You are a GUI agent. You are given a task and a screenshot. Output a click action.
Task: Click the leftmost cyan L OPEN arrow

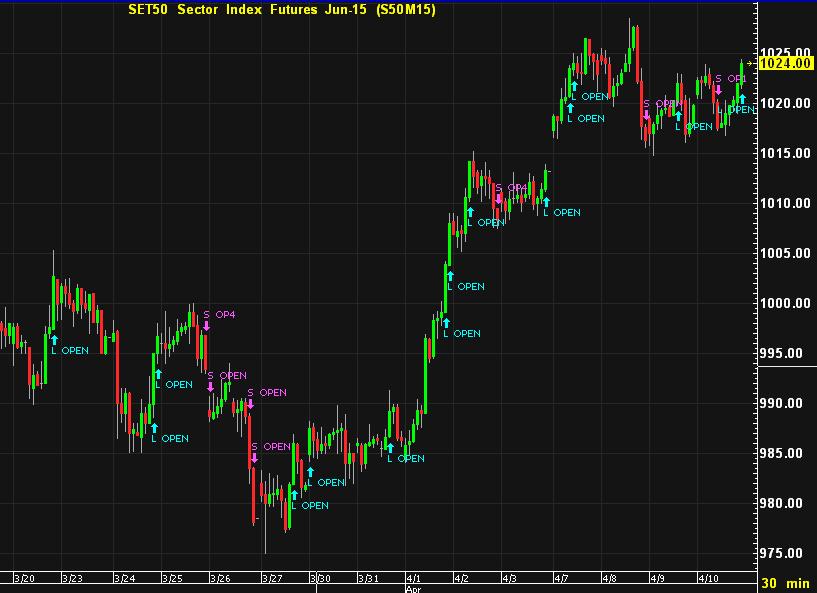click(x=54, y=340)
